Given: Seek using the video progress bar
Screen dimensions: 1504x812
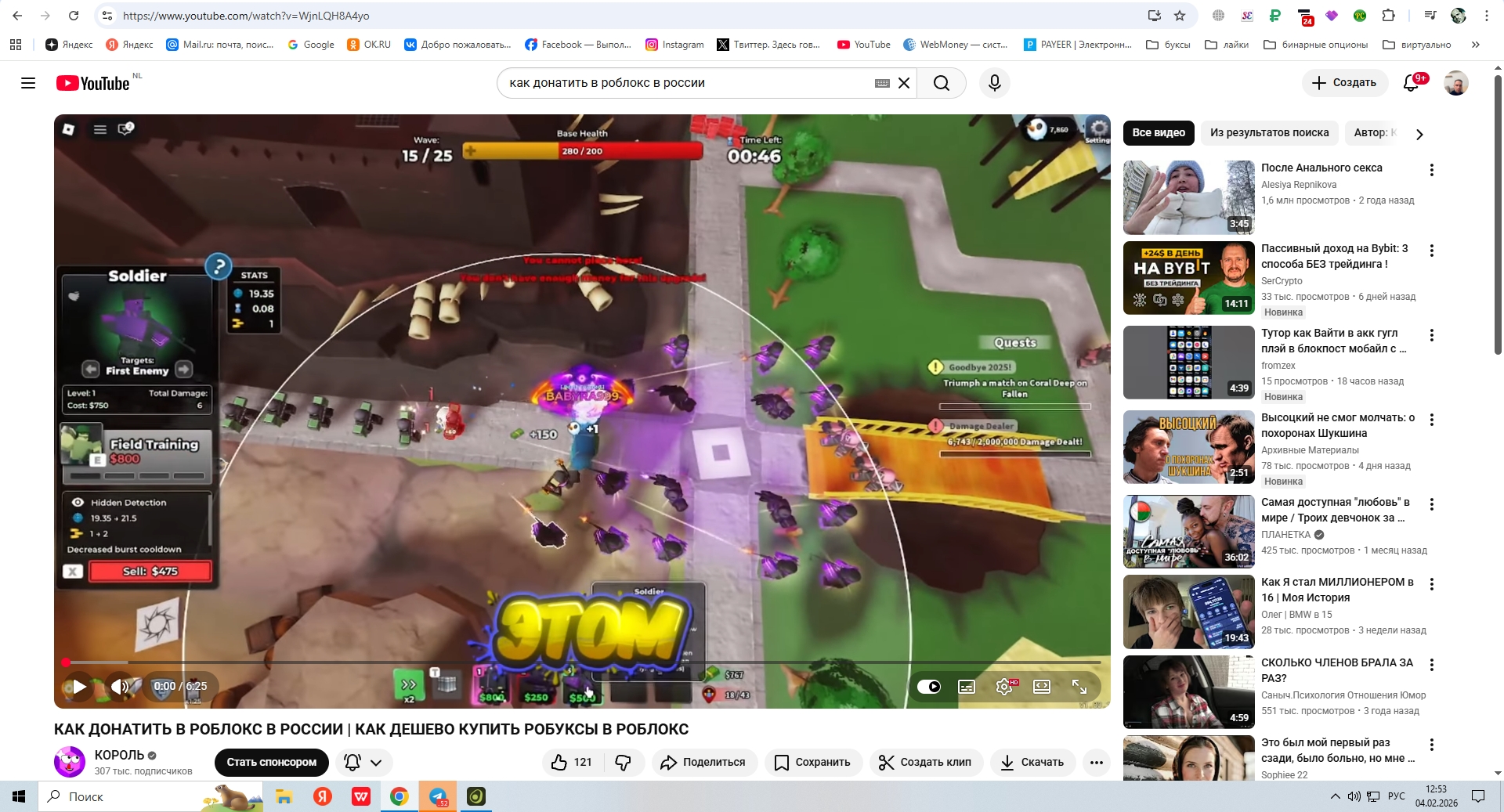Looking at the screenshot, I should (x=582, y=662).
